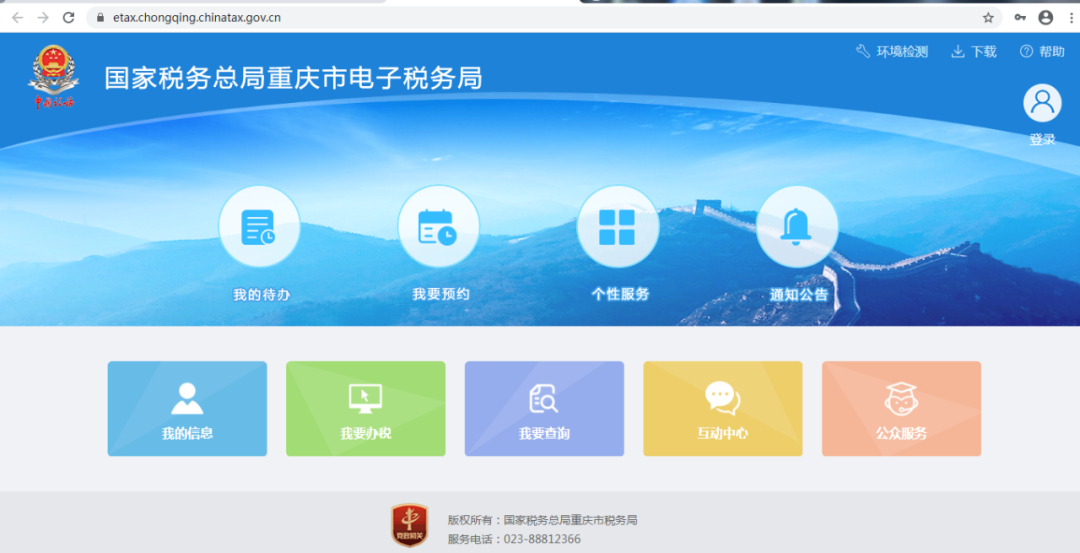Click the site lock security icon

(x=101, y=18)
